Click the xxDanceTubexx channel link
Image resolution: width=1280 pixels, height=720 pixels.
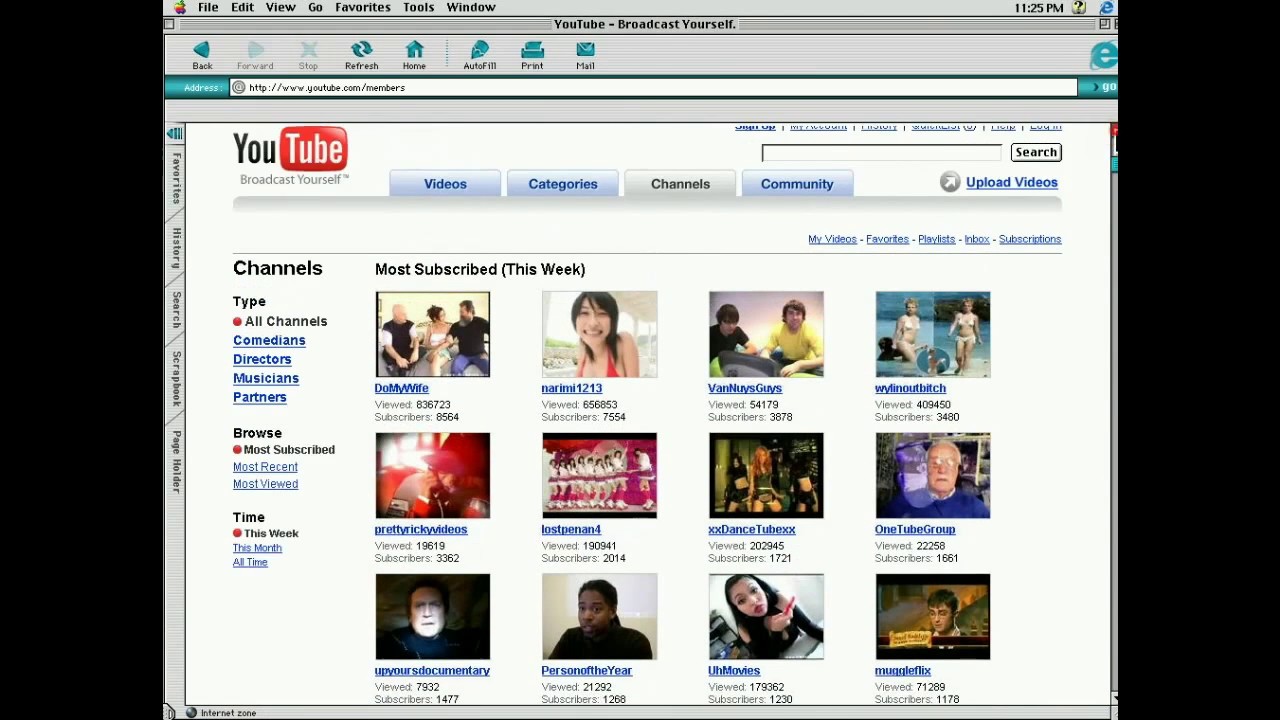752,529
